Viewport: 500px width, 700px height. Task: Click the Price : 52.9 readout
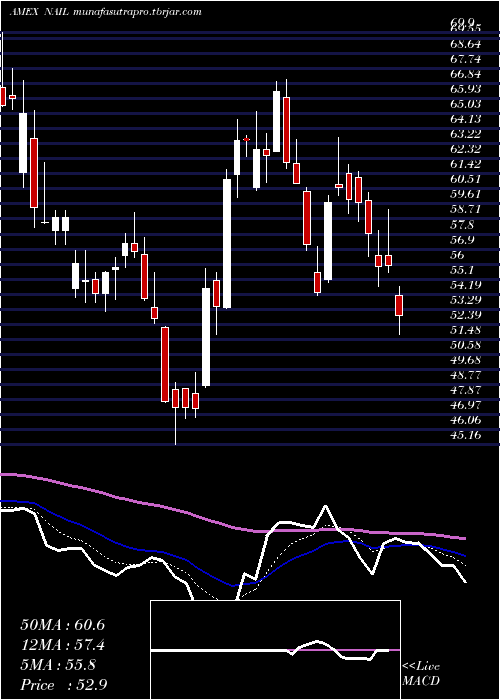pyautogui.click(x=62, y=684)
